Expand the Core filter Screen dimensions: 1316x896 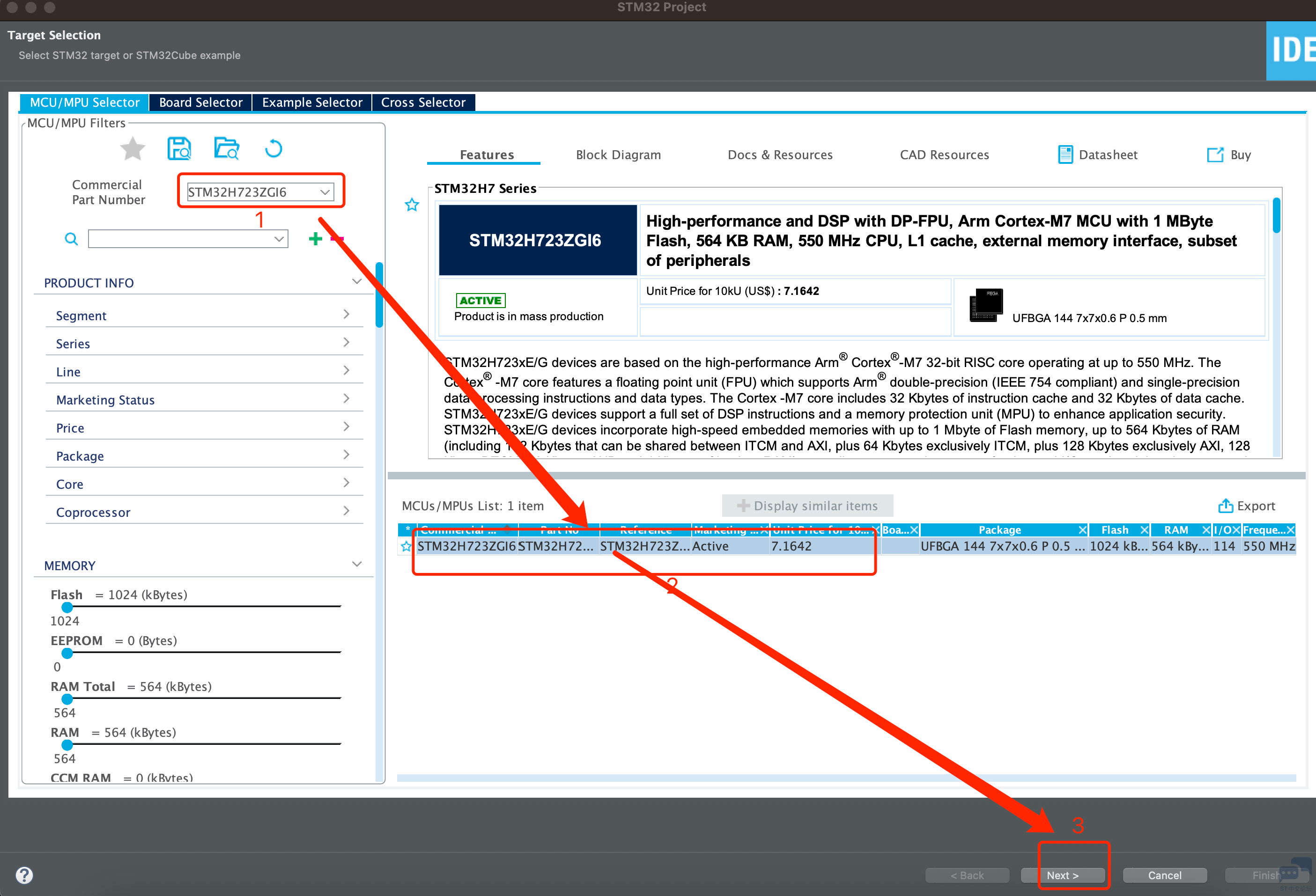tap(346, 483)
